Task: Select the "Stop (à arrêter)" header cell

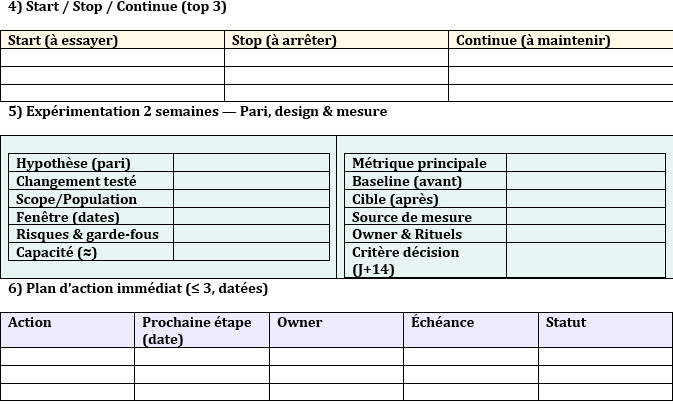Action: [x=336, y=41]
